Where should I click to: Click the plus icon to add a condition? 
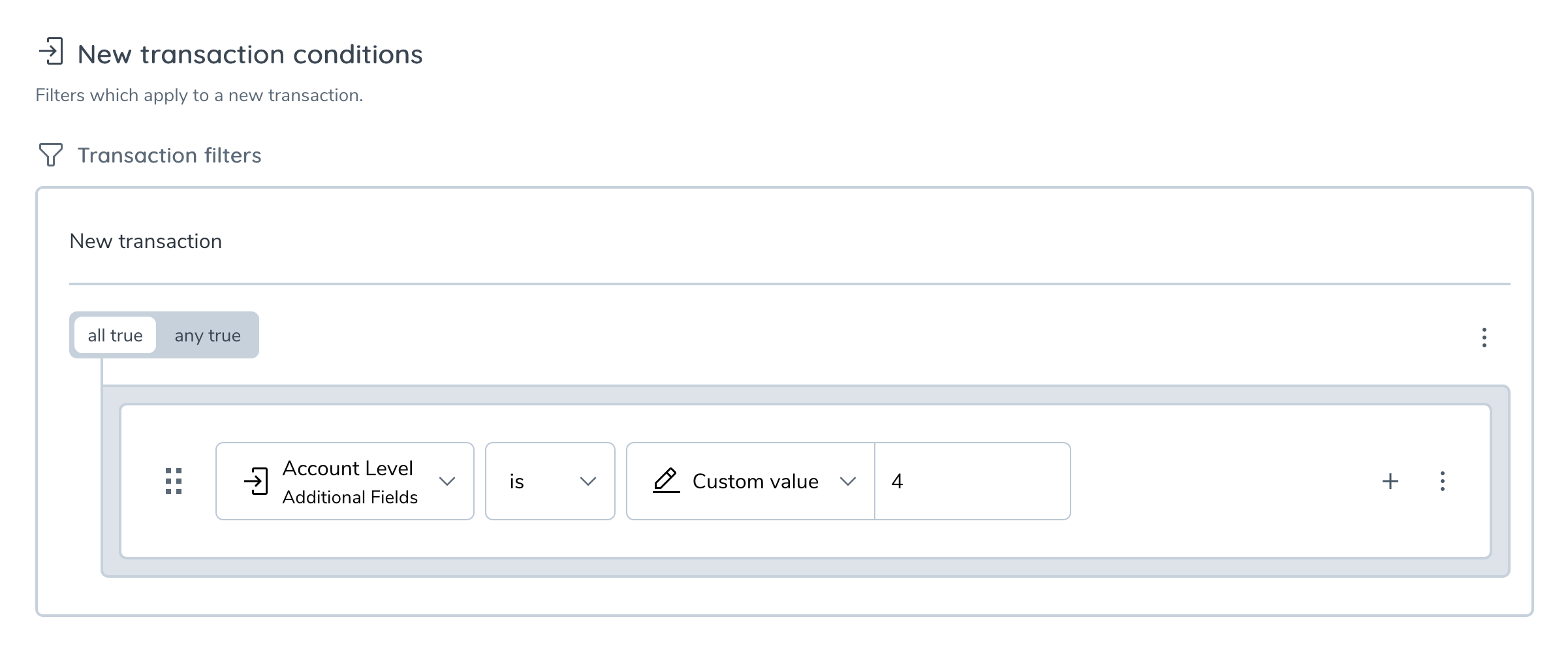point(1390,481)
